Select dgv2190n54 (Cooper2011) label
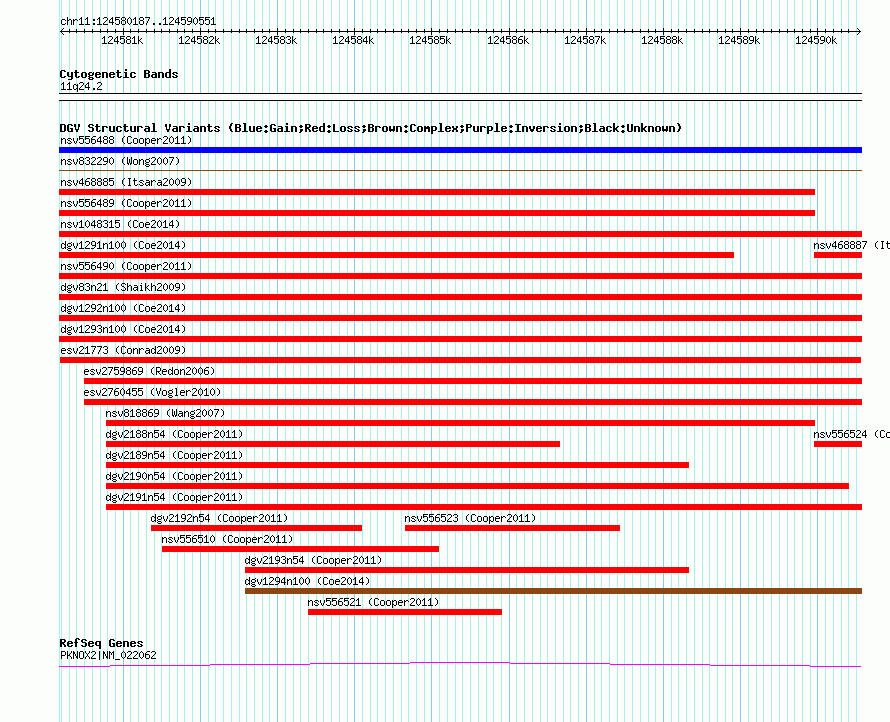This screenshot has width=890, height=722. 174,476
